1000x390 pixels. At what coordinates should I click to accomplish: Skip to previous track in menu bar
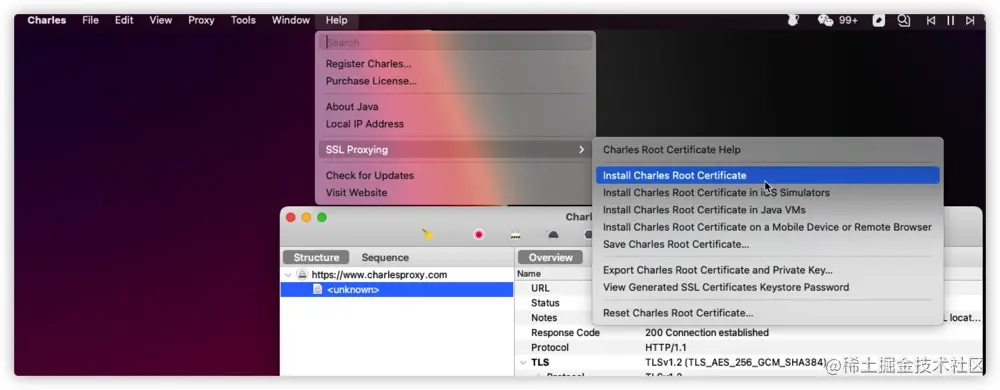click(930, 20)
